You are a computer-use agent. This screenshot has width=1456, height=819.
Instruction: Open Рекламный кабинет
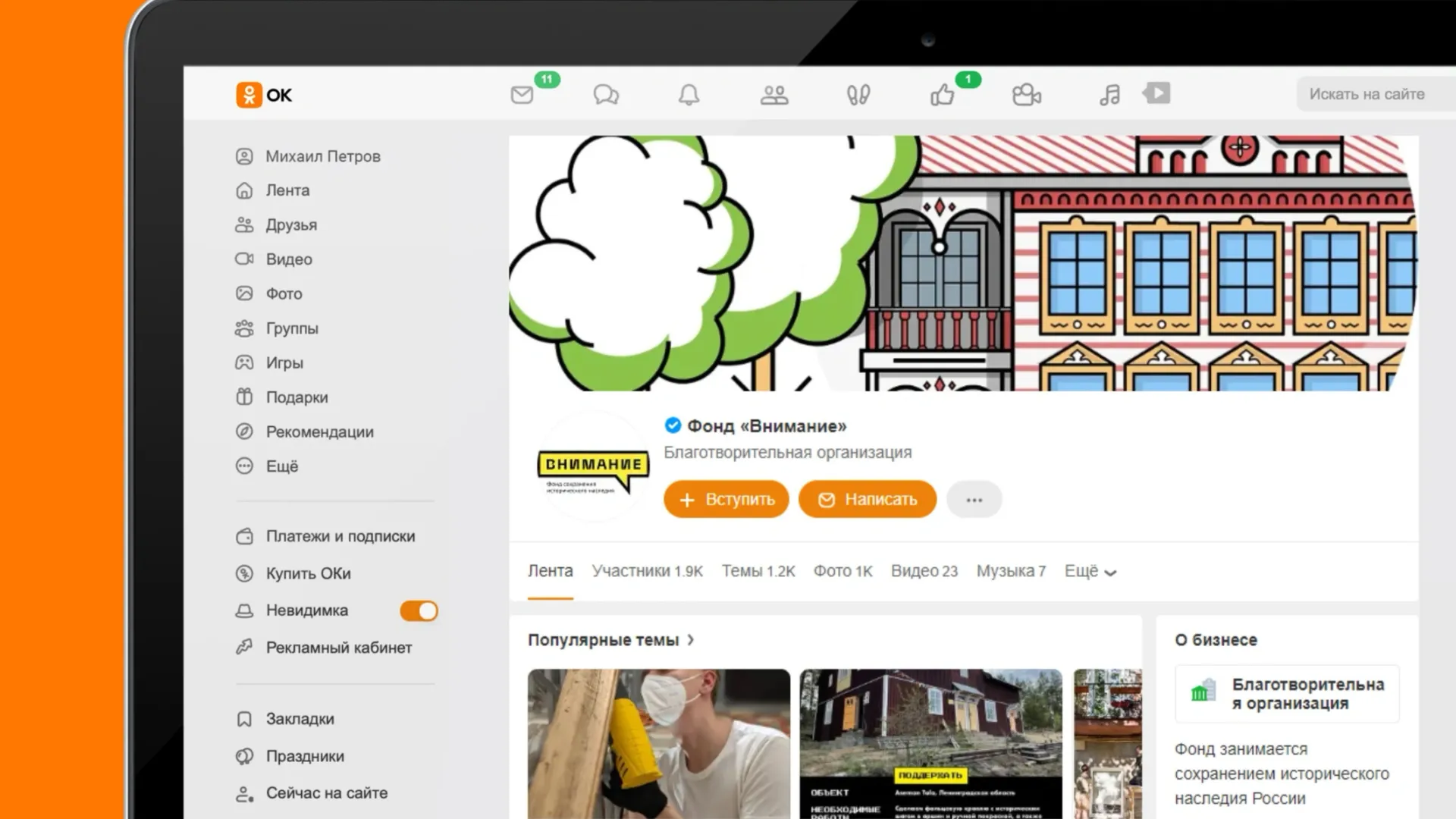[325, 648]
